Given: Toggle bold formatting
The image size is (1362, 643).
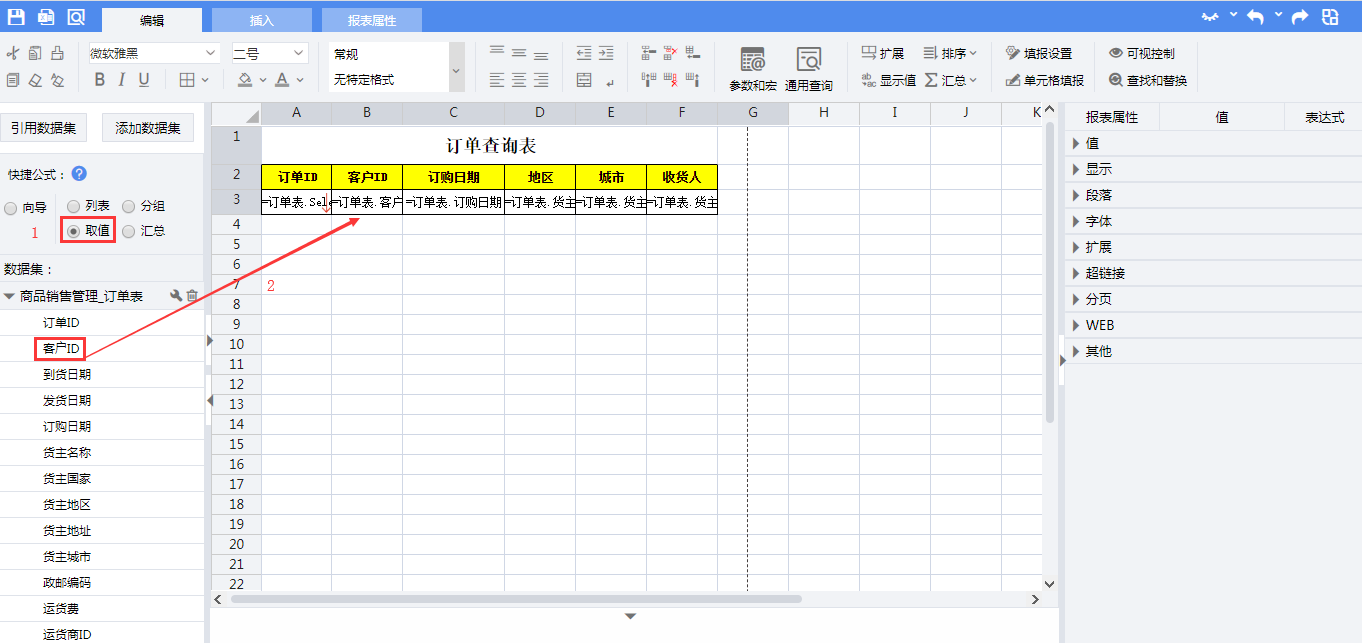Looking at the screenshot, I should [99, 80].
